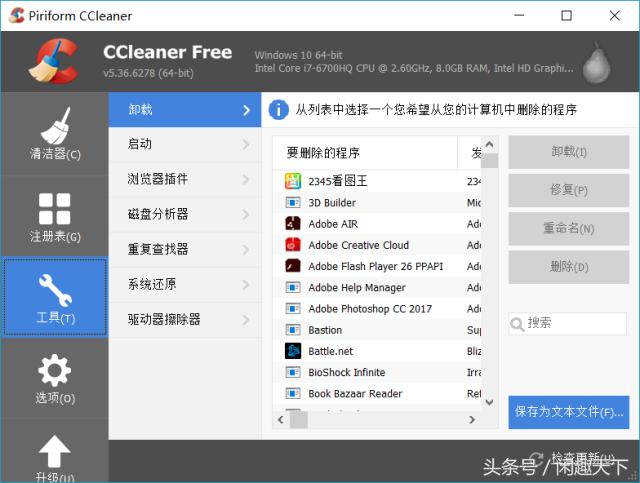The height and width of the screenshot is (483, 640).
Task: Click the chevron beside 系统还原
Action: [x=246, y=285]
